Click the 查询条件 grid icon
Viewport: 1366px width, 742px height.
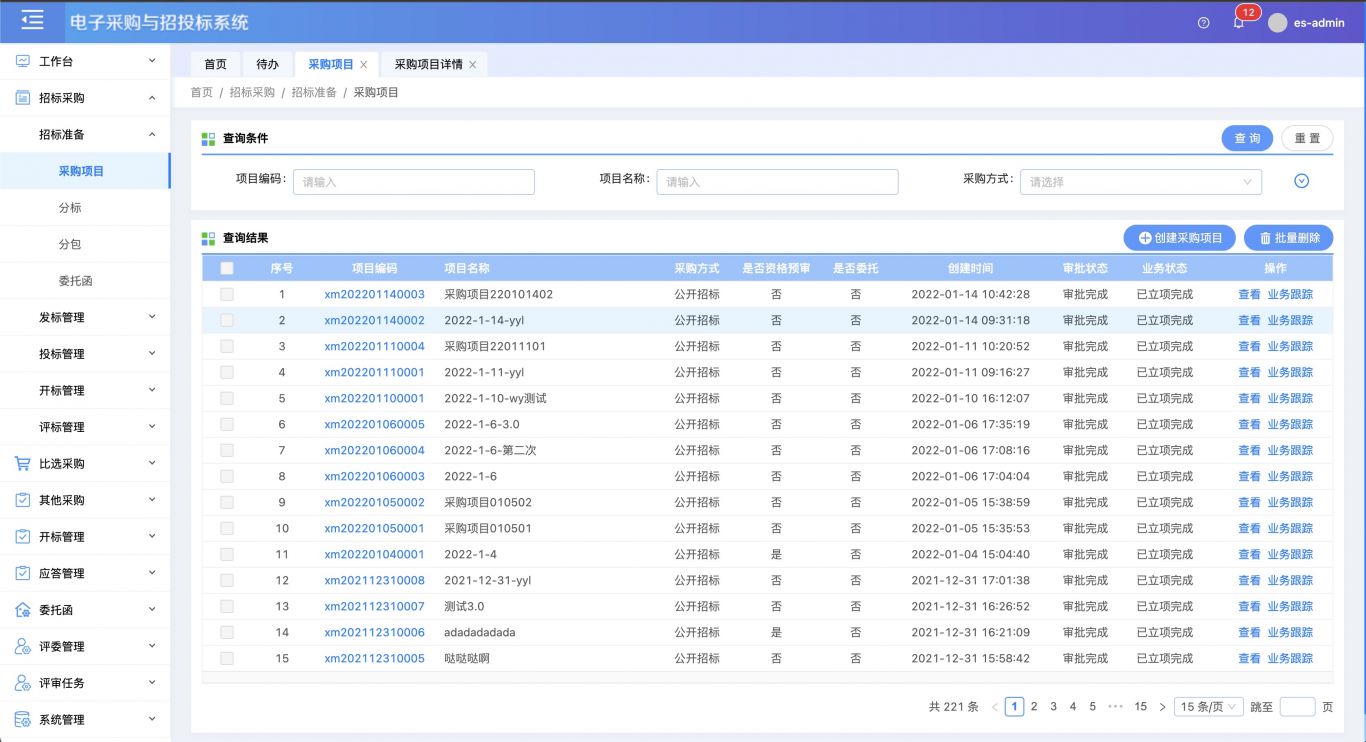click(x=208, y=138)
